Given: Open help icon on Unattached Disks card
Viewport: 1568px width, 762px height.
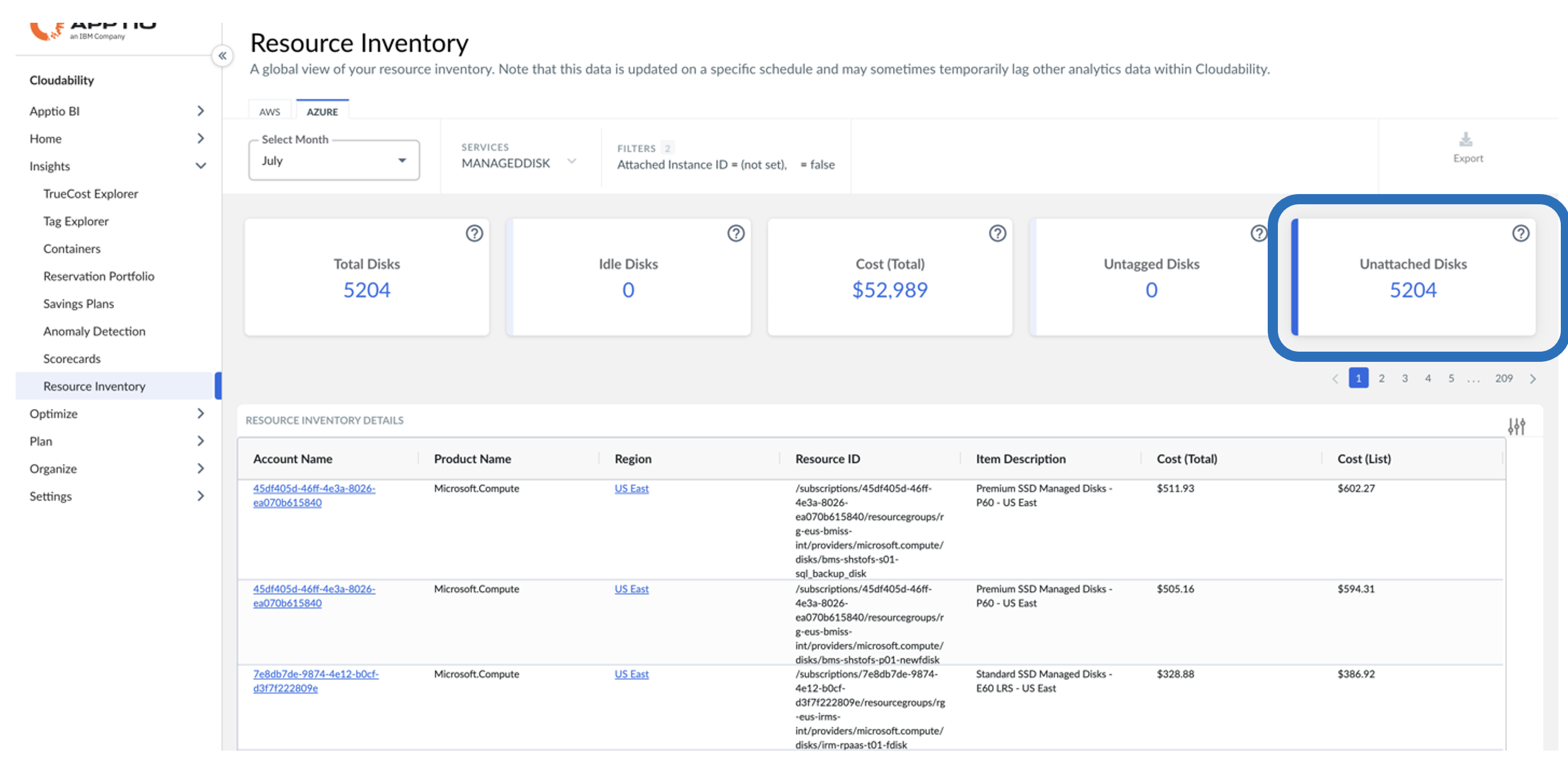Looking at the screenshot, I should pos(1521,233).
